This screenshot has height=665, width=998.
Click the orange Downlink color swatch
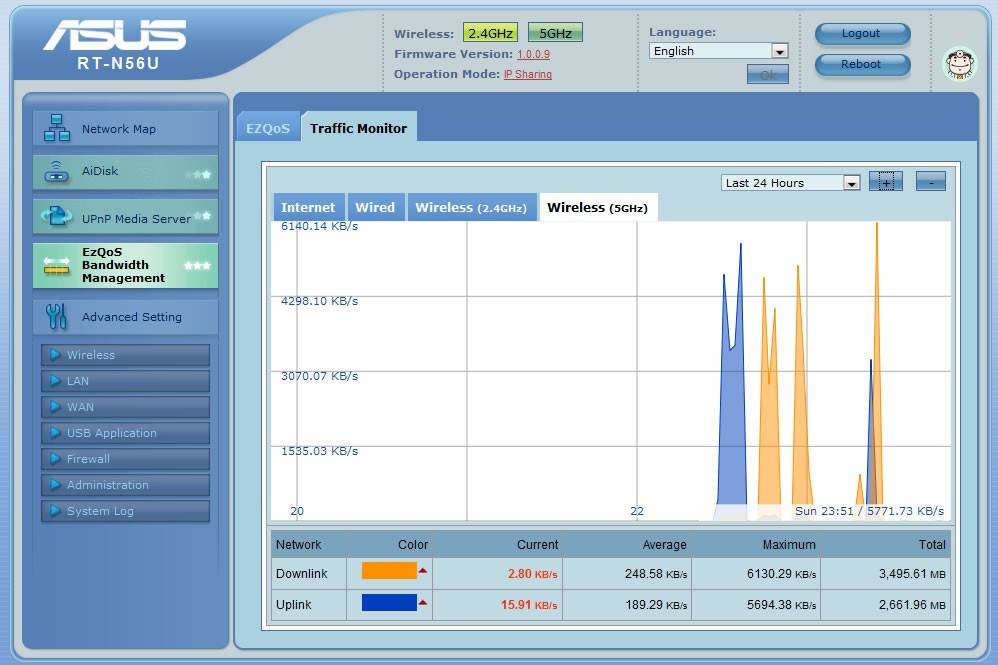coord(389,570)
